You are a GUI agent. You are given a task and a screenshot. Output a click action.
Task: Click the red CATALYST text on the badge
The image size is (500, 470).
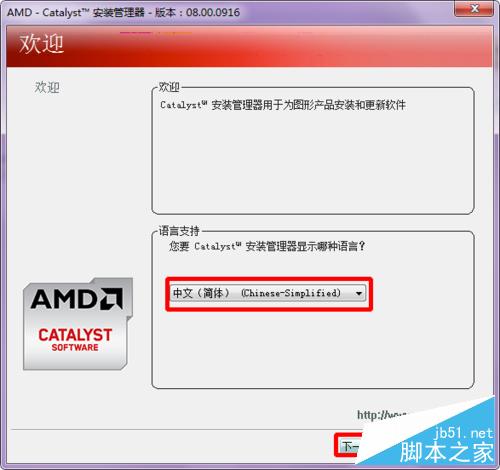tap(75, 335)
